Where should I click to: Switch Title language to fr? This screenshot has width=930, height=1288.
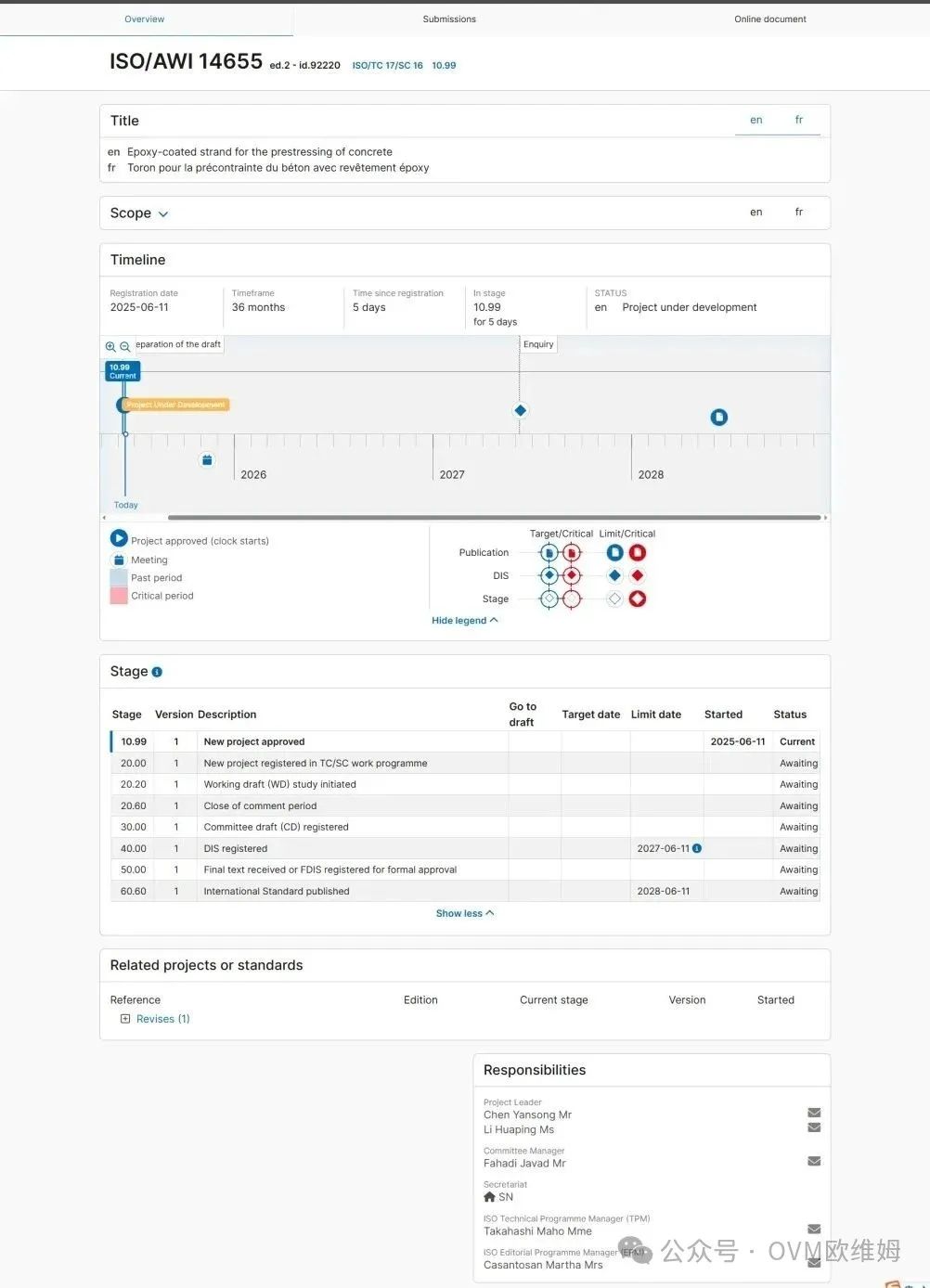pyautogui.click(x=798, y=121)
